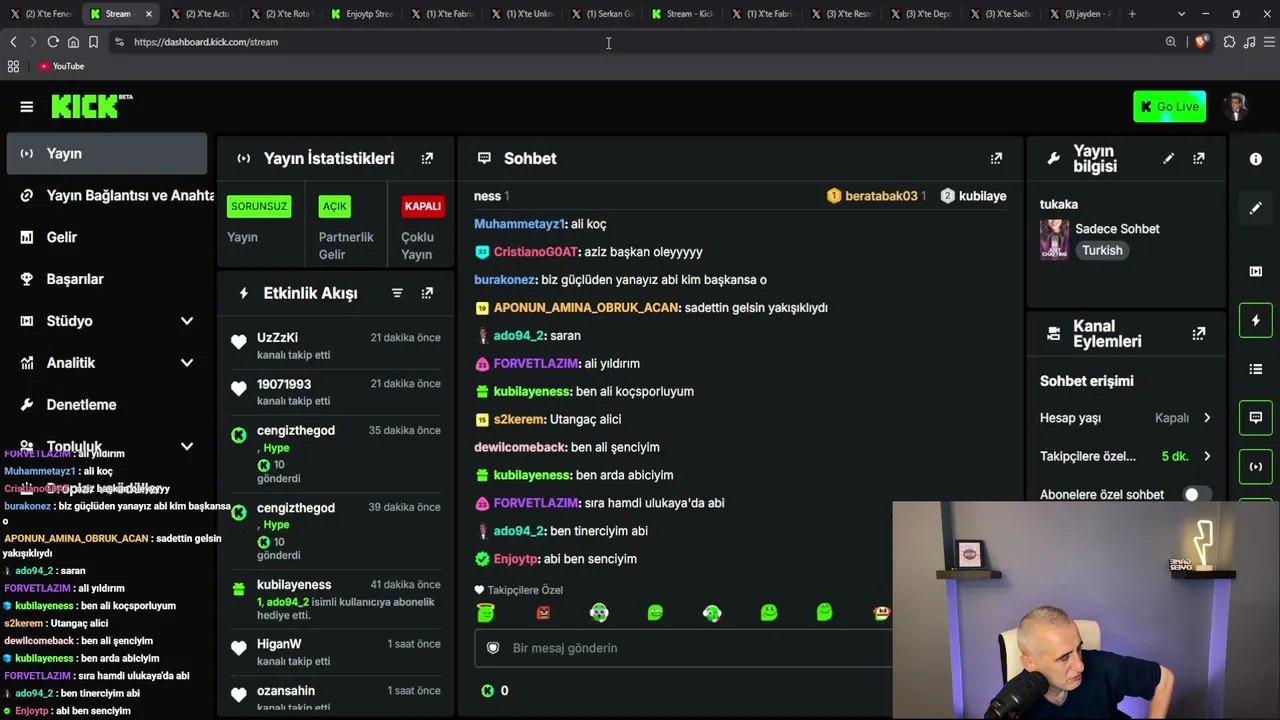The width and height of the screenshot is (1280, 720).
Task: Open Yayın in sidebar
Action: click(x=107, y=154)
